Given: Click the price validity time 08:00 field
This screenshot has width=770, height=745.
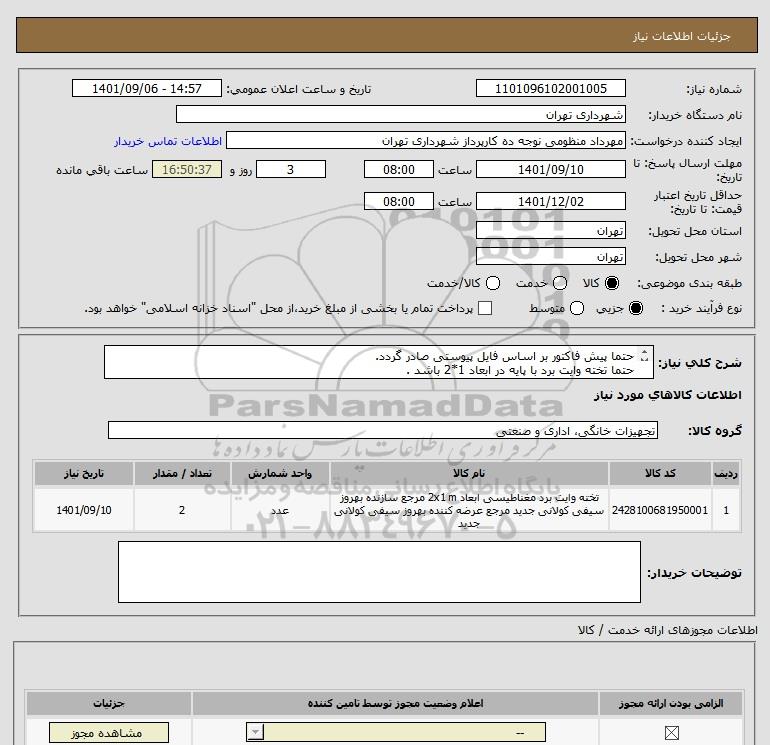Looking at the screenshot, I should point(399,201).
